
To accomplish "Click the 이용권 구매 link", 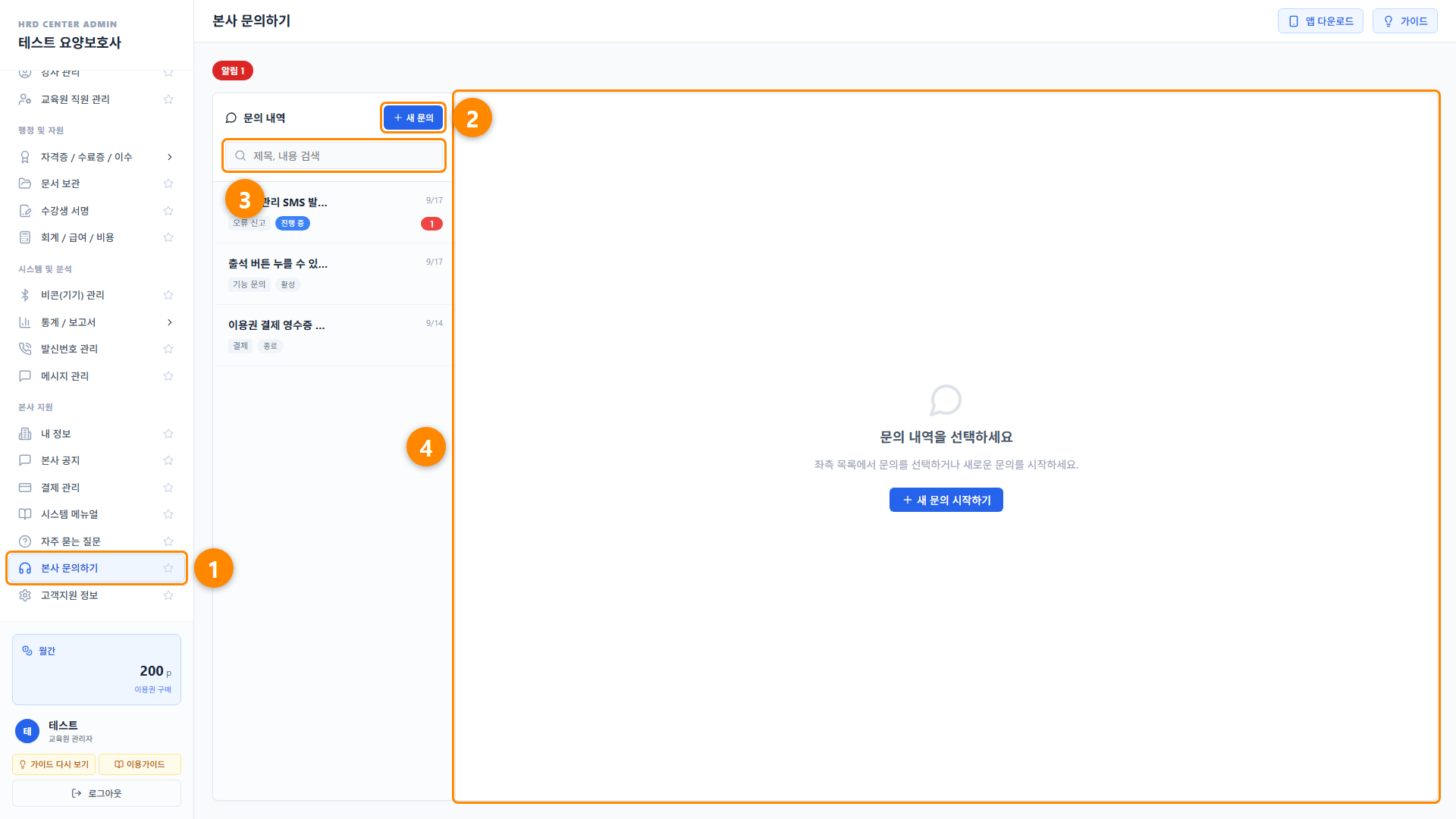I will point(152,689).
